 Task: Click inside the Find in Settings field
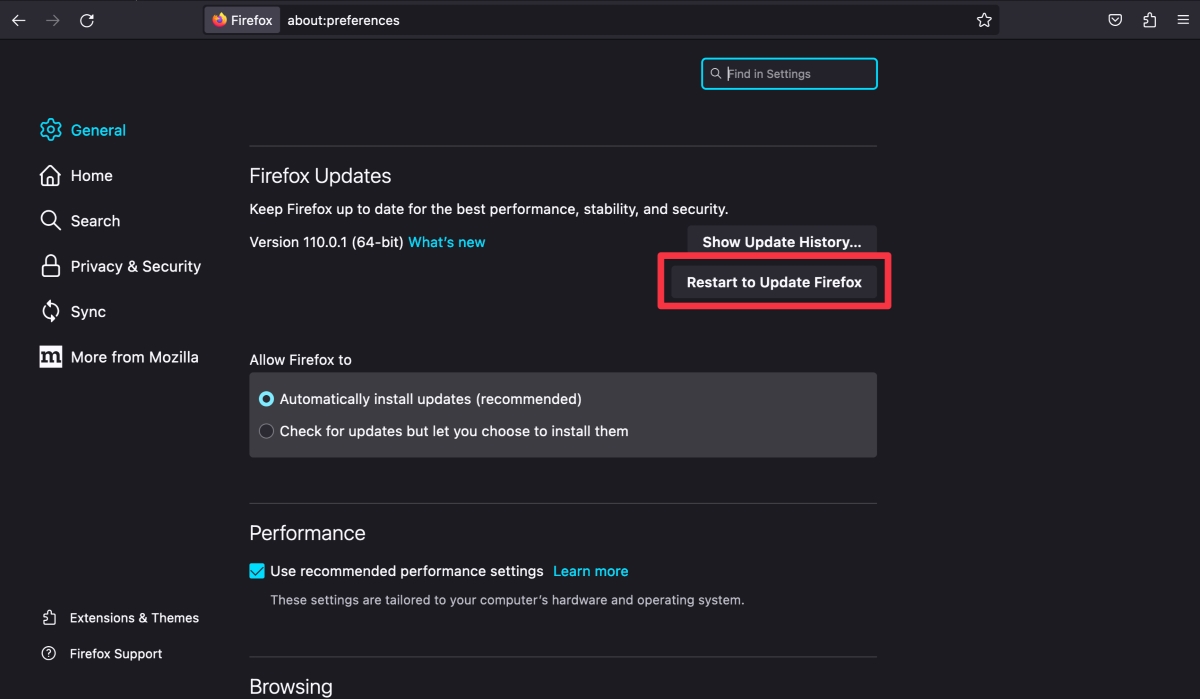[789, 73]
